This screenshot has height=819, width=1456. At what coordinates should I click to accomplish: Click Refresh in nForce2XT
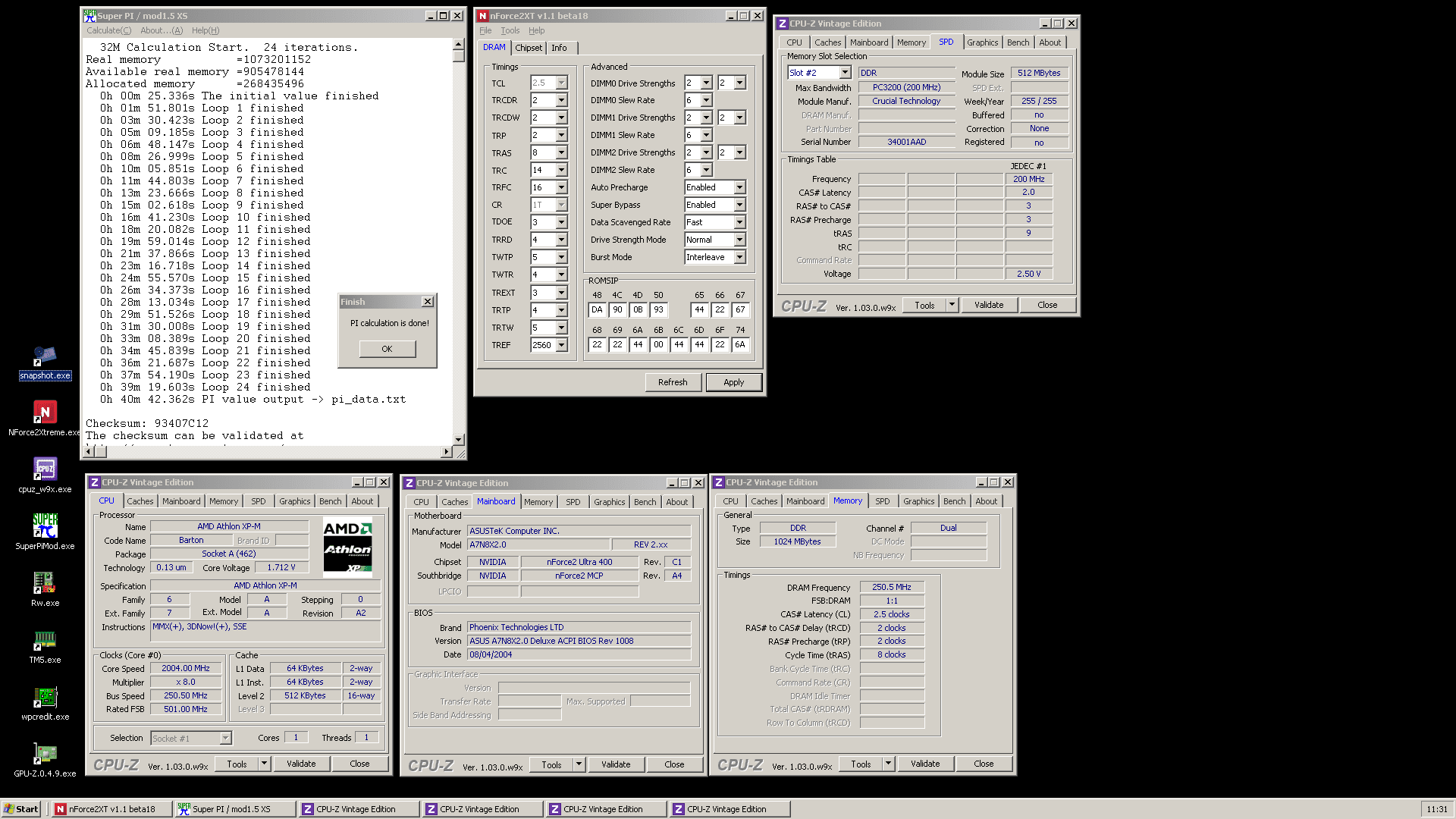point(673,382)
